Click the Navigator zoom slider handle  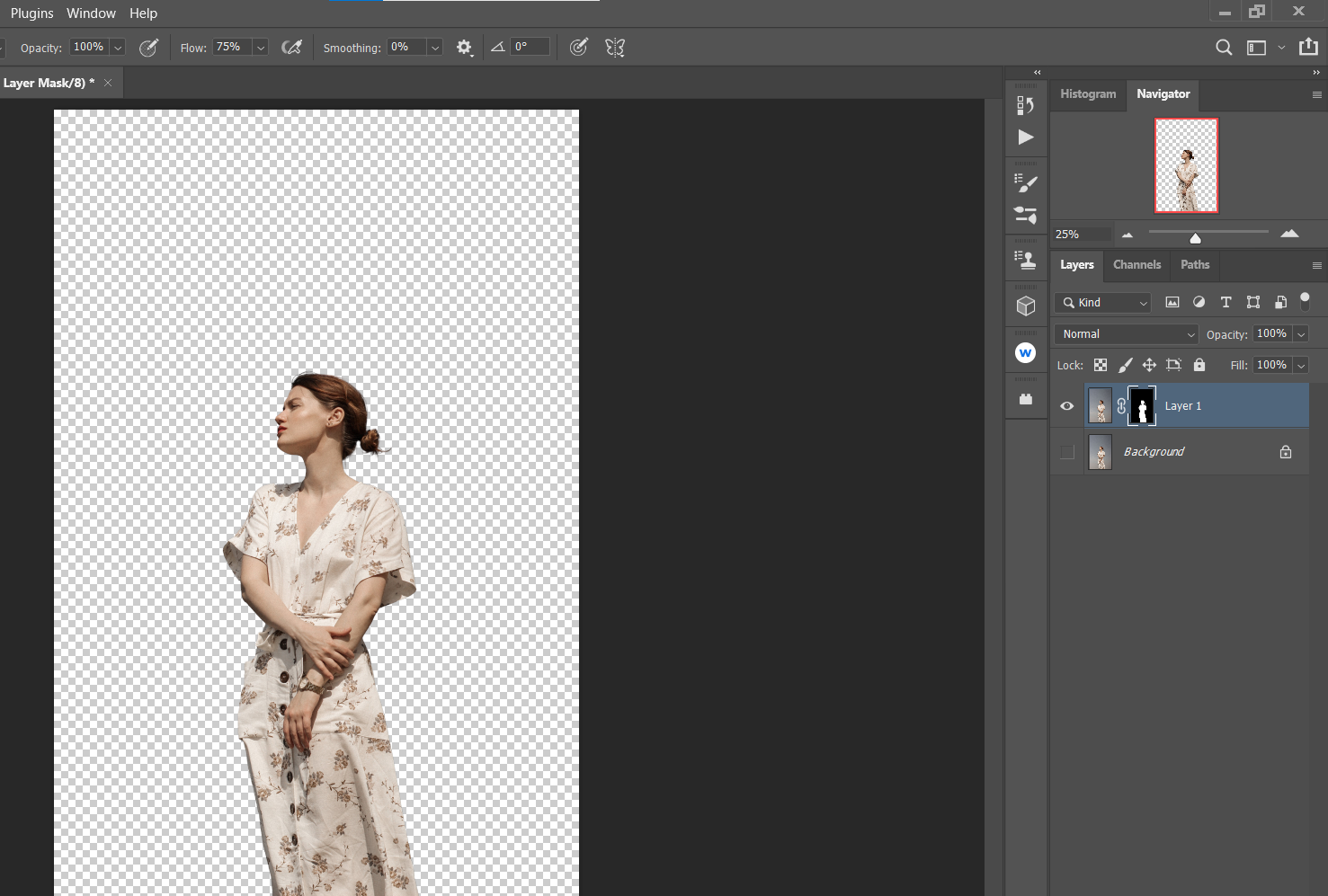[1195, 238]
